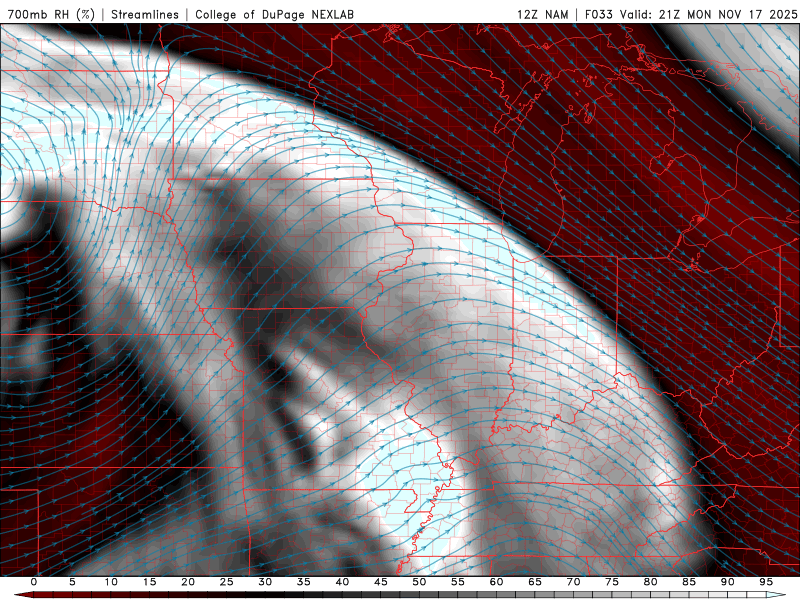Select the "80" value on color scale
The image size is (800, 600).
pyautogui.click(x=651, y=582)
